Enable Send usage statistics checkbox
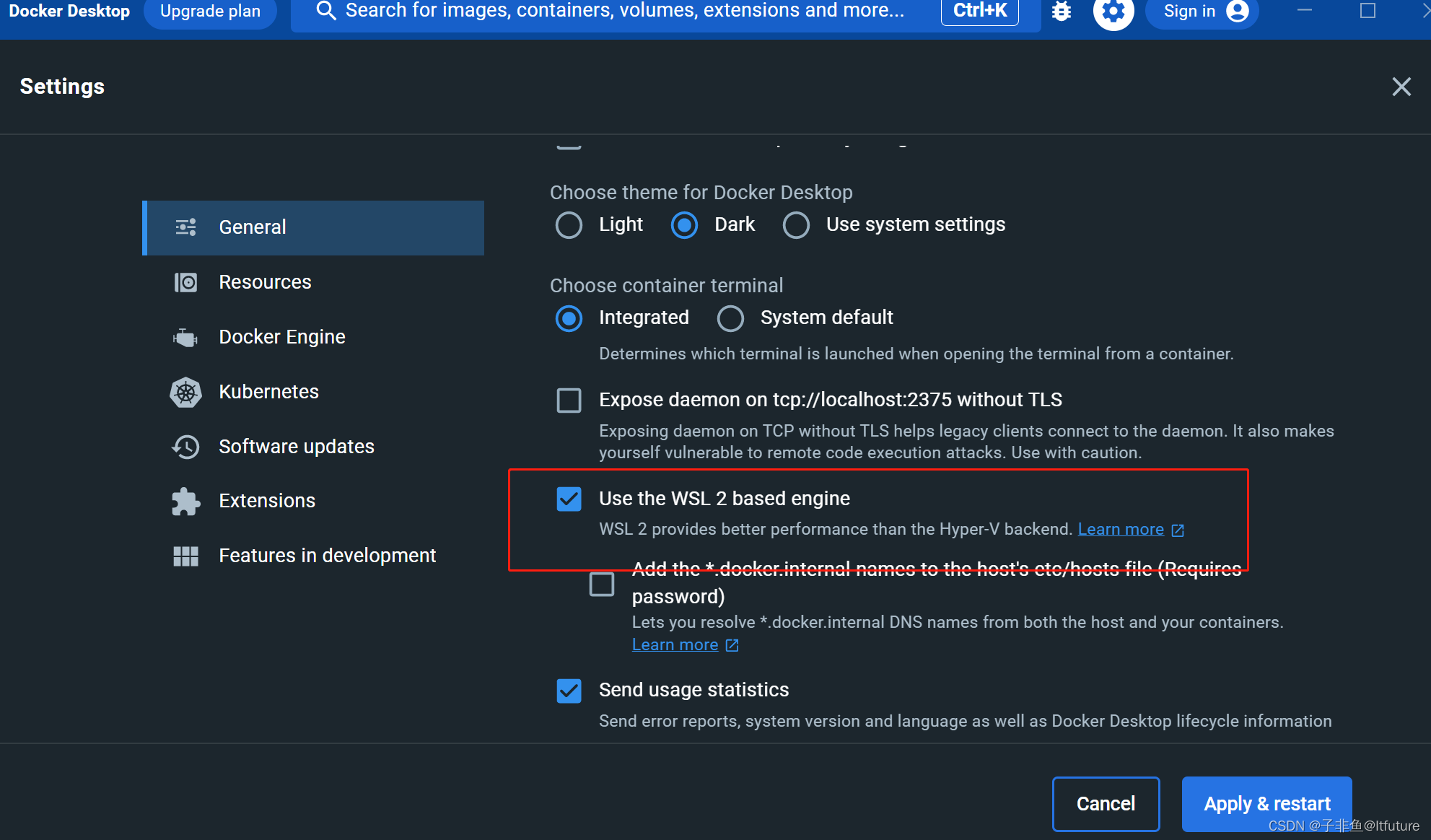This screenshot has width=1431, height=840. tap(570, 690)
